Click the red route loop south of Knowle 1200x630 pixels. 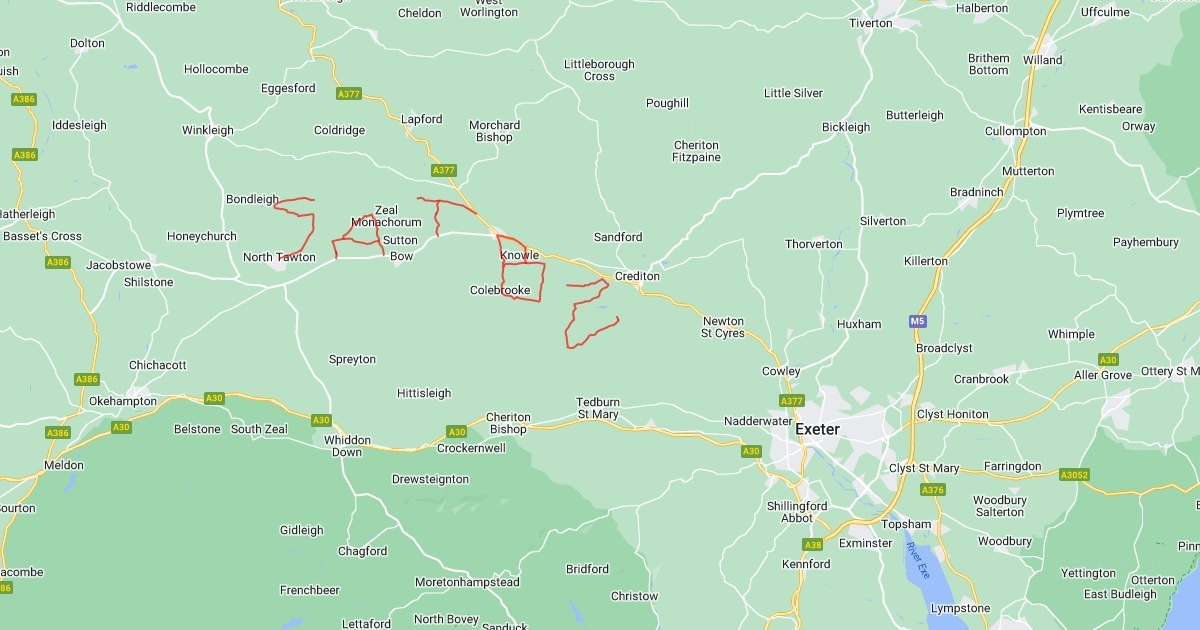(x=523, y=280)
